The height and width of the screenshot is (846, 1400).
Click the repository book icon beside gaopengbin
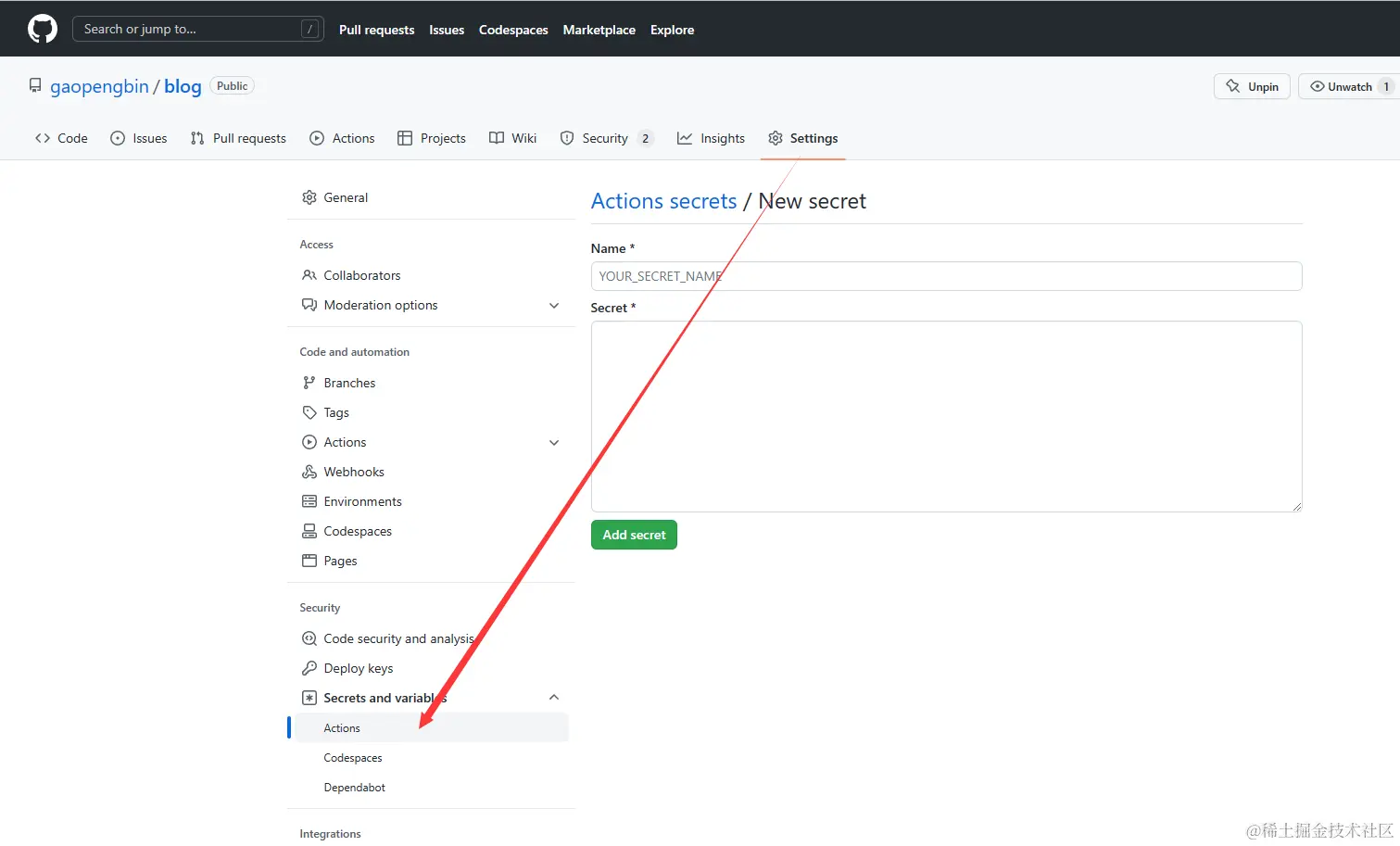pyautogui.click(x=35, y=85)
